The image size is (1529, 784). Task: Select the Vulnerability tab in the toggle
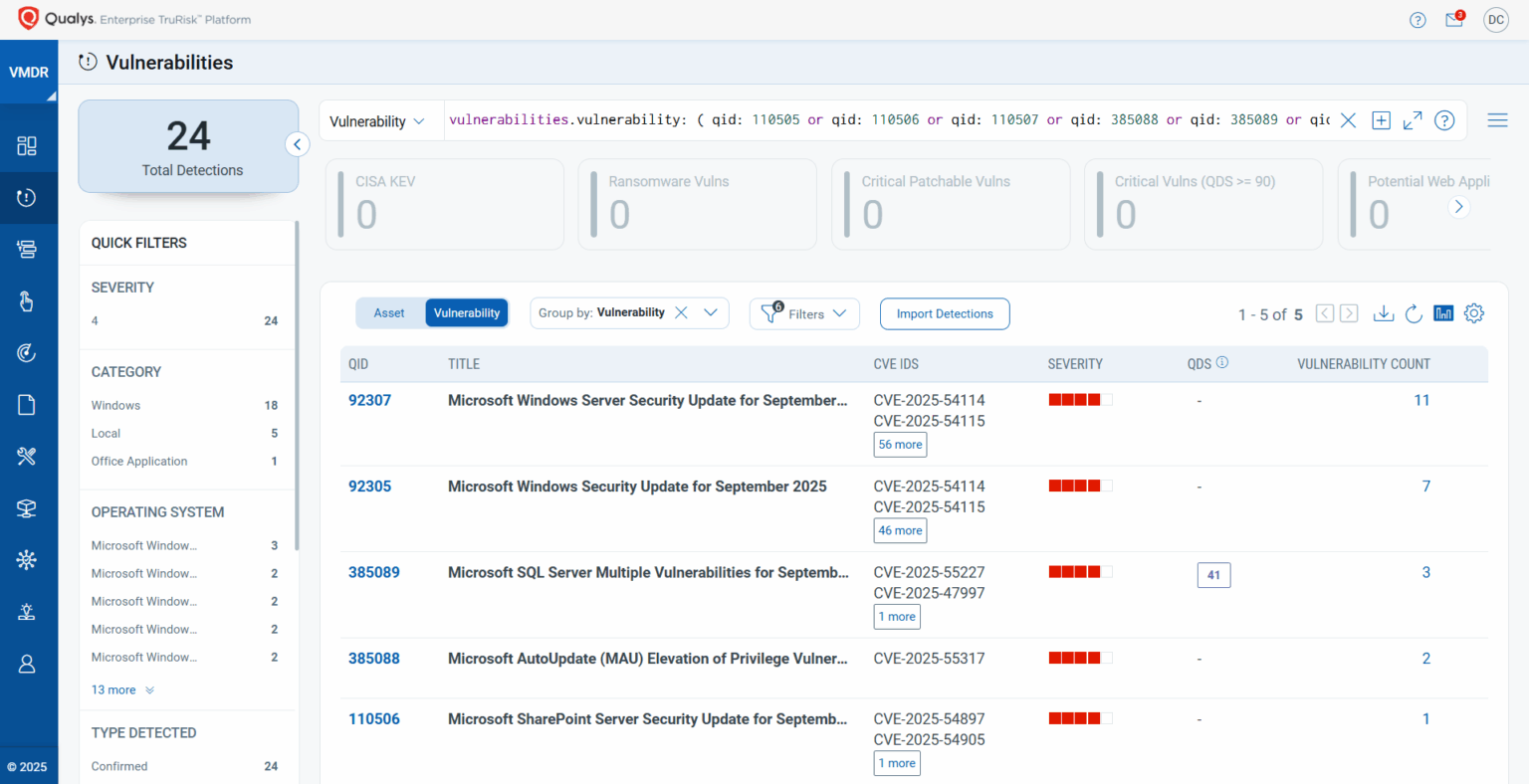[x=466, y=312]
